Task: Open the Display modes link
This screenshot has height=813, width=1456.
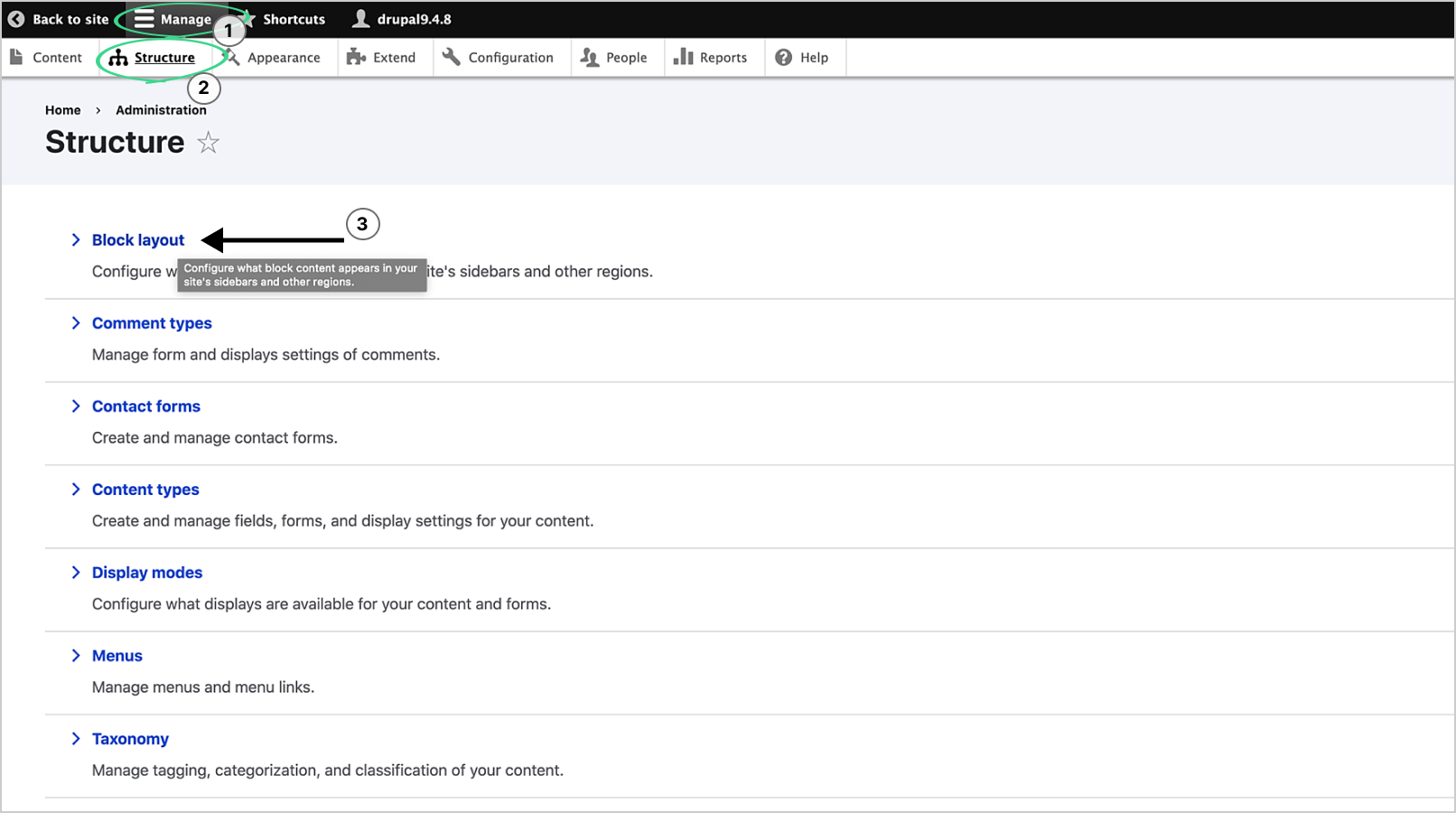Action: pos(147,572)
